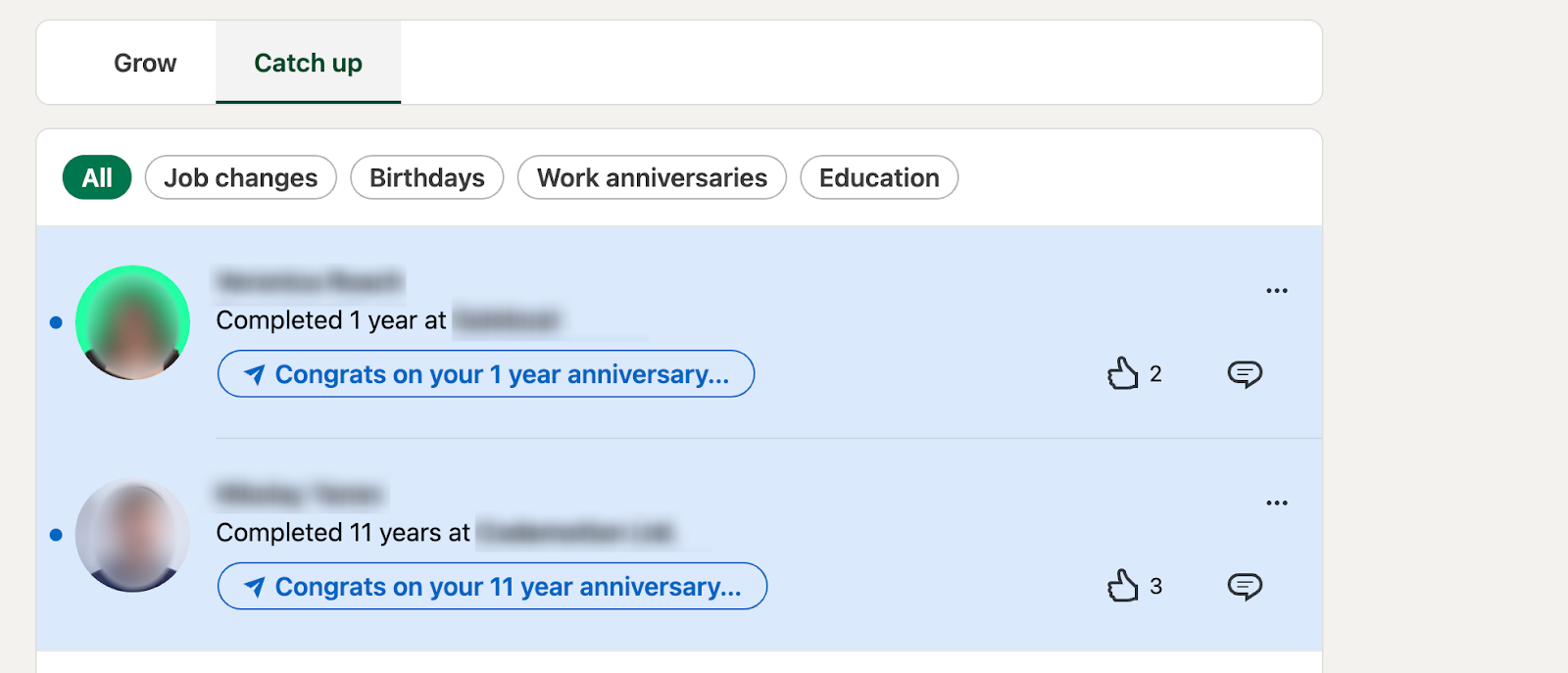This screenshot has height=673, width=1568.
Task: Filter by Job changes
Action: [x=241, y=178]
